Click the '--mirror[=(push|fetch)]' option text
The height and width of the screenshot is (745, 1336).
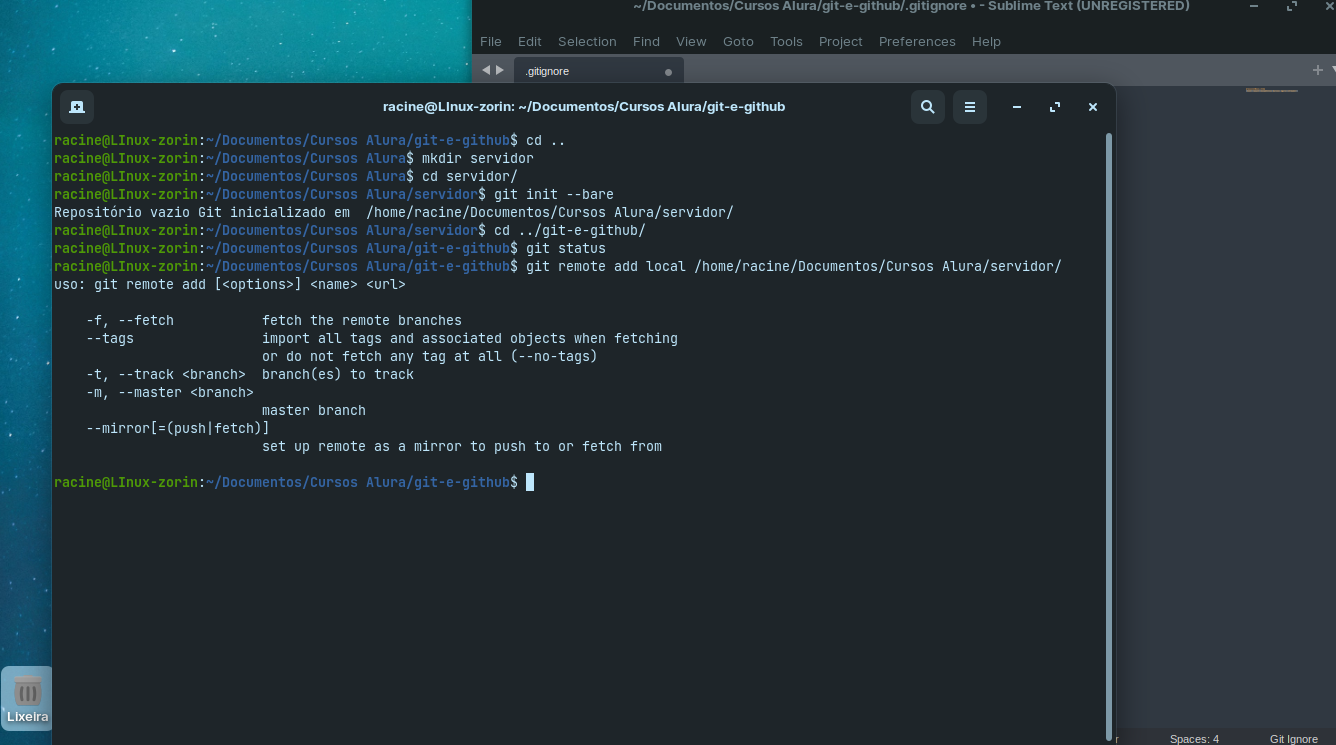178,428
